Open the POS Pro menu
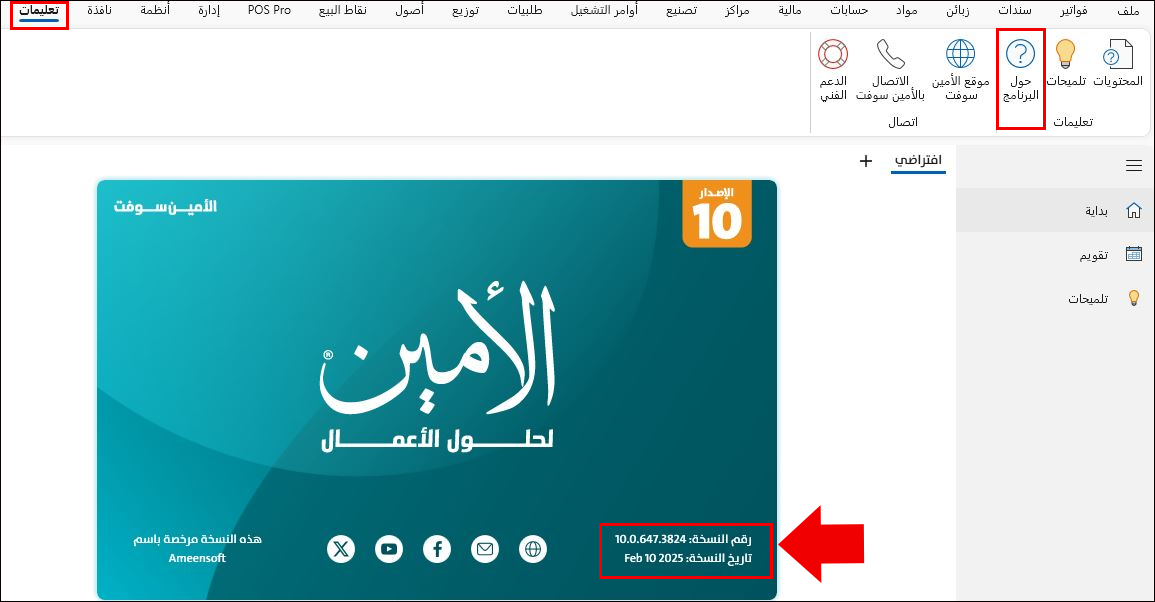 [x=269, y=10]
